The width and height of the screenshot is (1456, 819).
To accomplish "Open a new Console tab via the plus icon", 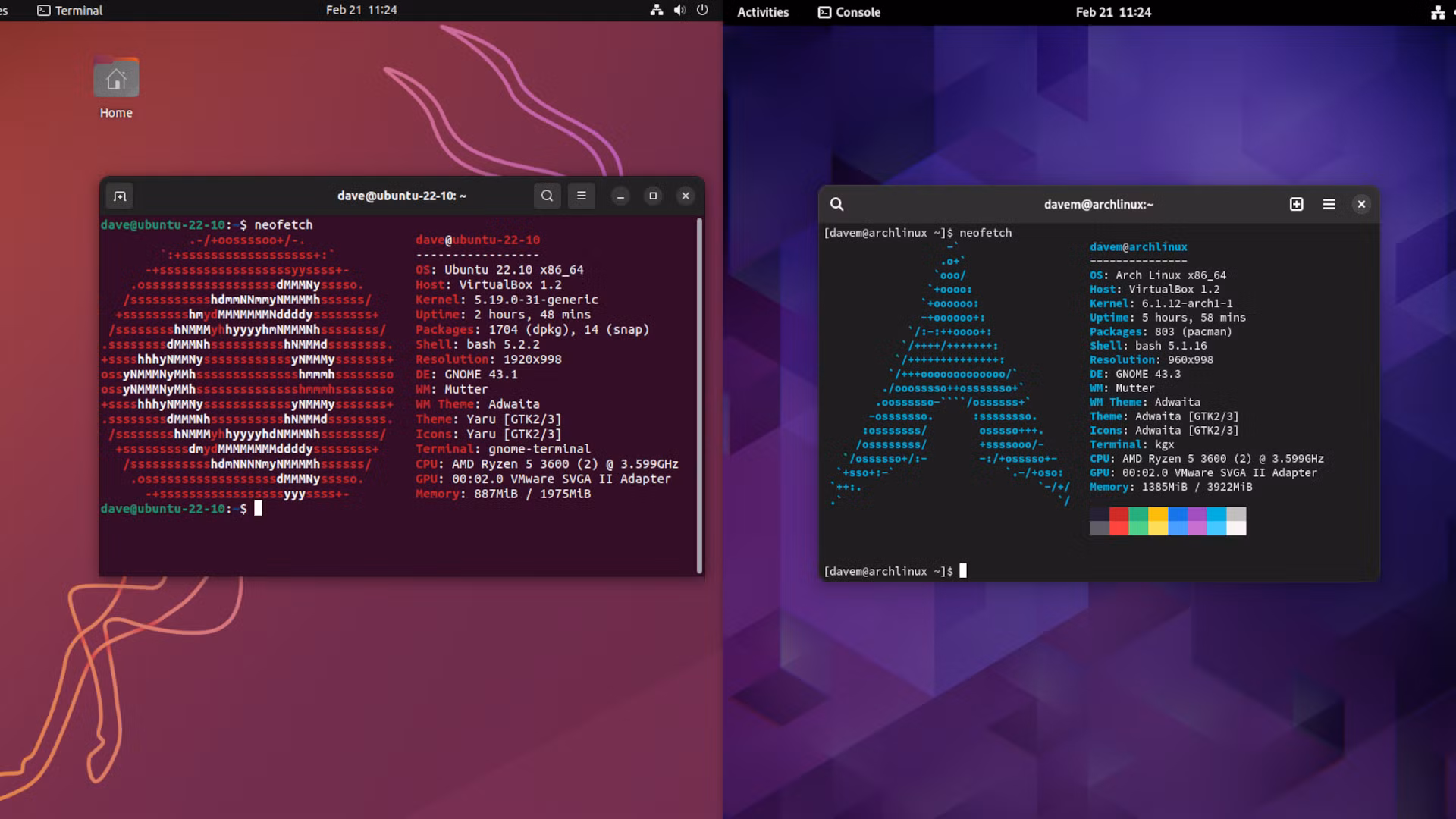I will pos(1297,204).
